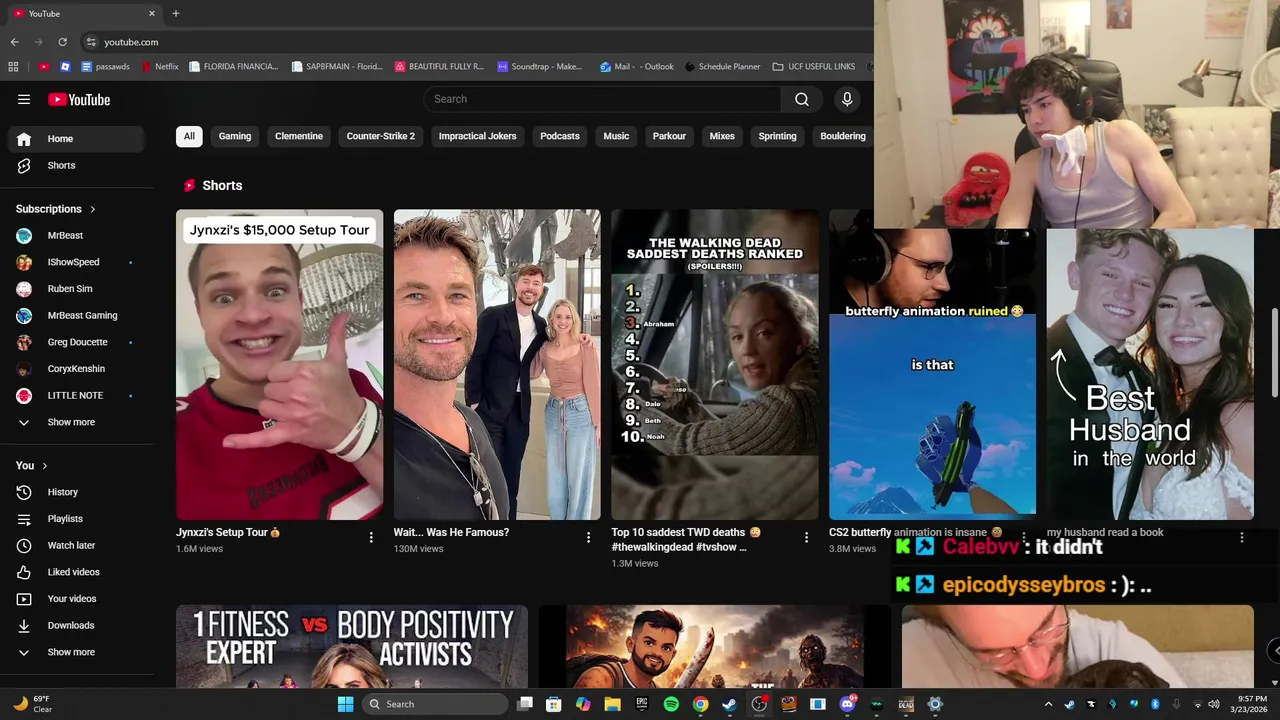Open options menu for Top 10 saddest TWD deaths

(806, 537)
